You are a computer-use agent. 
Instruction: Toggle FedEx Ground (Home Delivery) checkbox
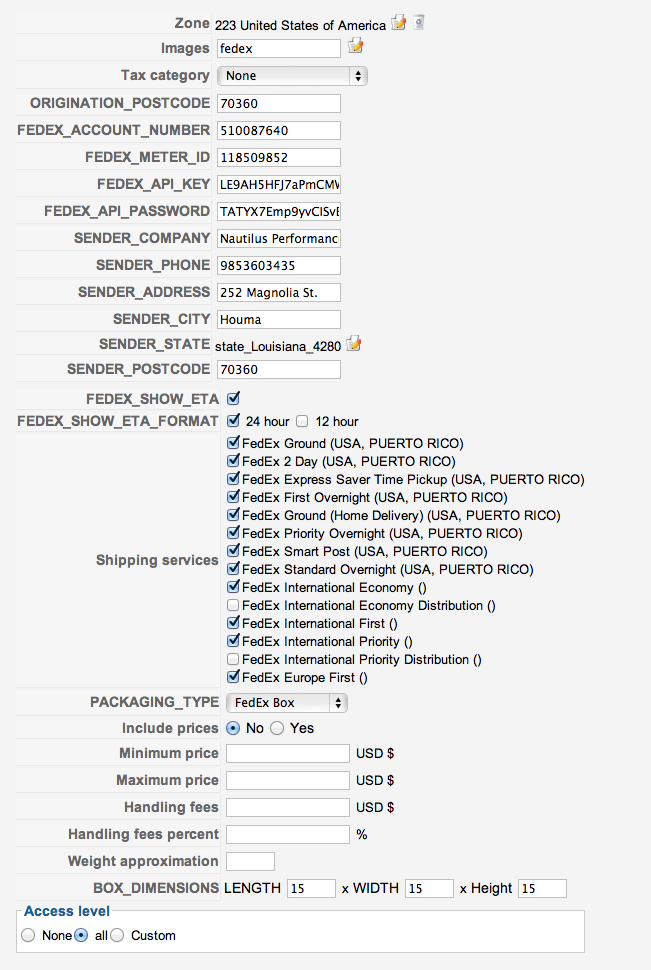pyautogui.click(x=233, y=515)
